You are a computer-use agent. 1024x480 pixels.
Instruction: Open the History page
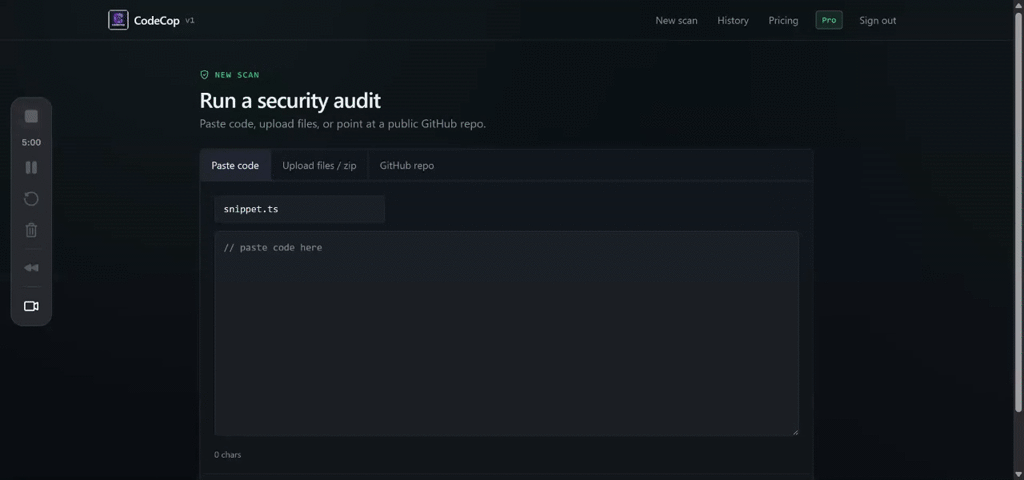pyautogui.click(x=733, y=20)
